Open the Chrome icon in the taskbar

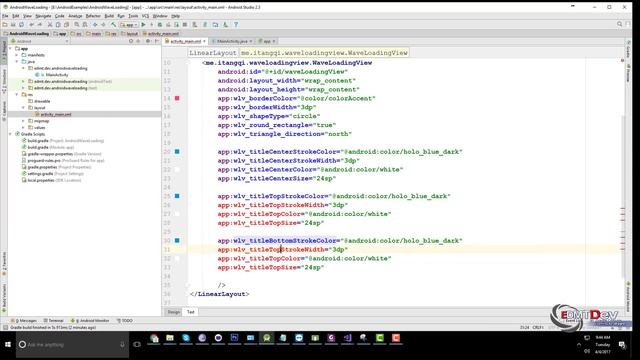[x=154, y=338]
